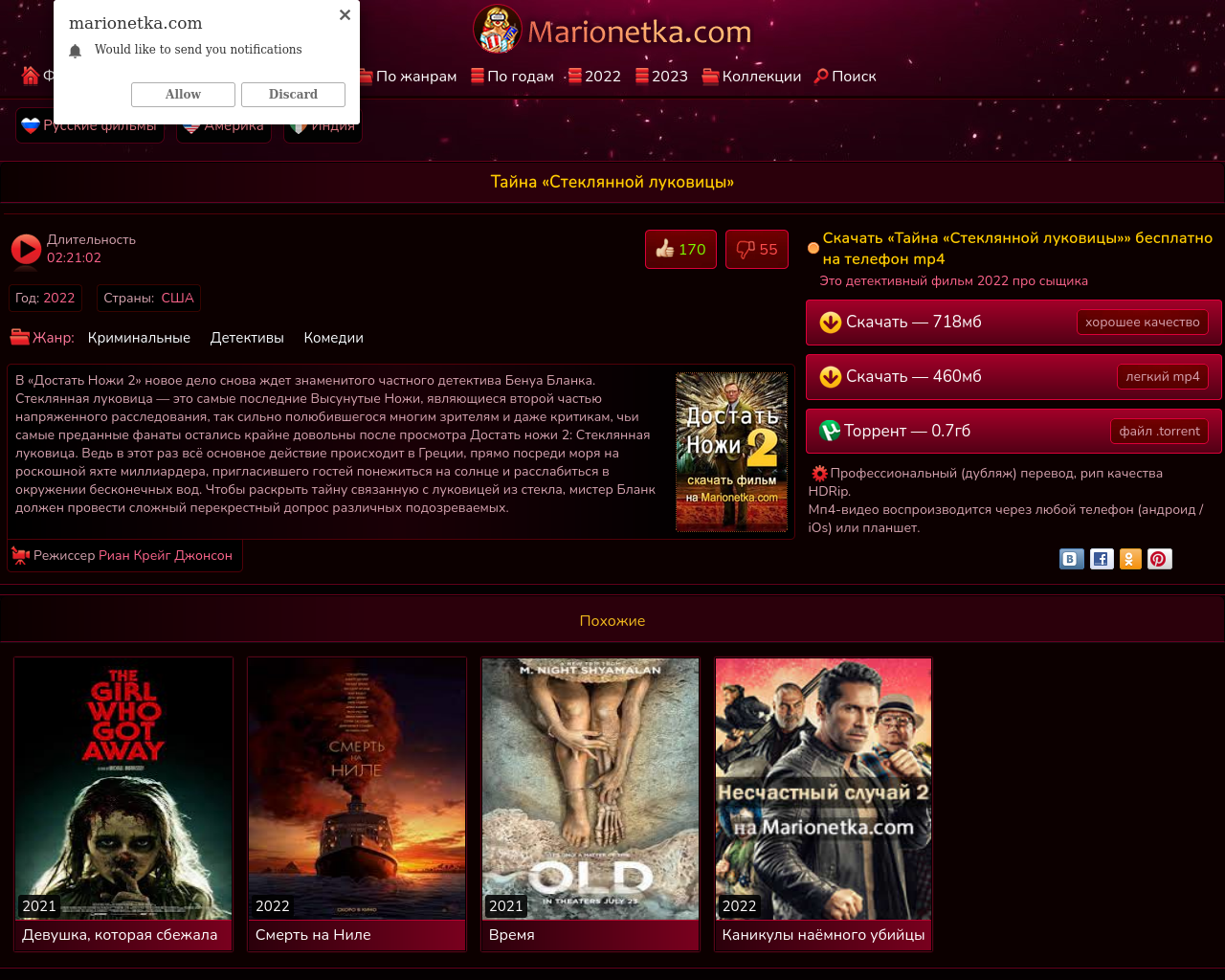Close the notification popup with X
Image resolution: width=1225 pixels, height=980 pixels.
click(345, 14)
